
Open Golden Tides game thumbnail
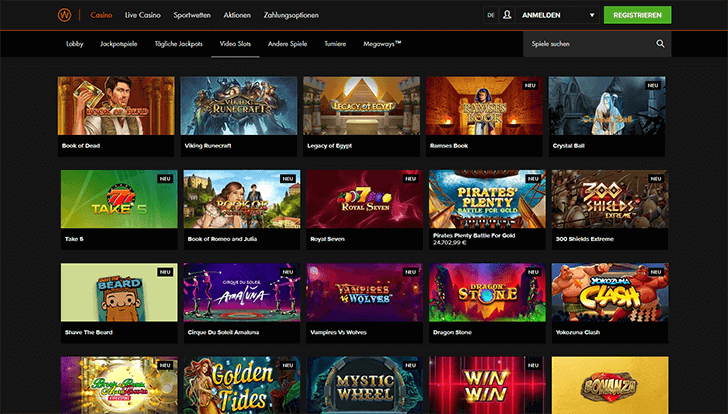(x=242, y=385)
